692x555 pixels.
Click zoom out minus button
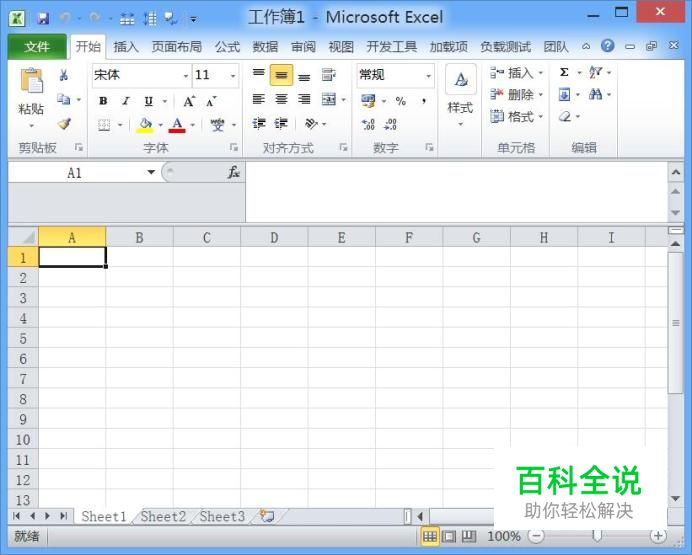coord(536,536)
